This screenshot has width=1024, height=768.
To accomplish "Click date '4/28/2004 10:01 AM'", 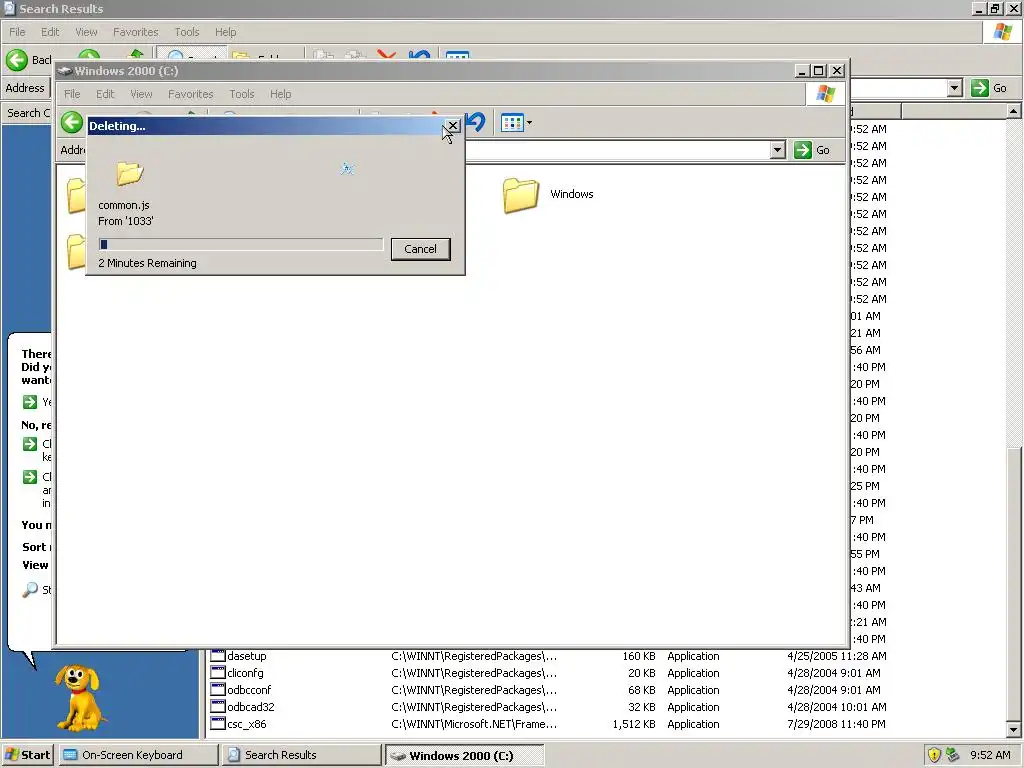I will (837, 707).
